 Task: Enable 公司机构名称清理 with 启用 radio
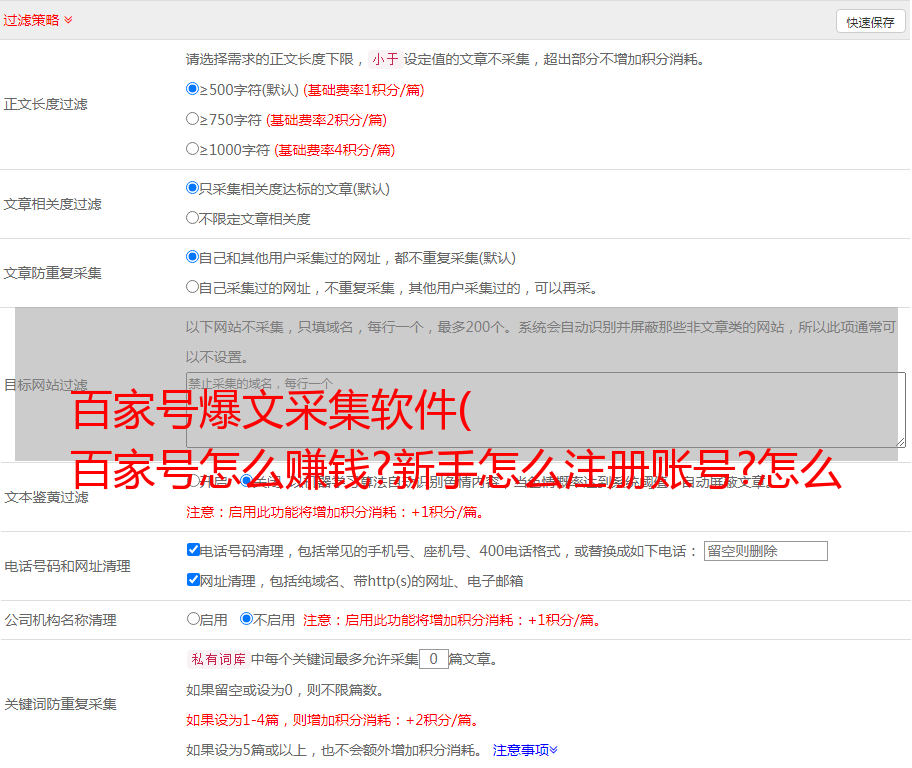[193, 619]
